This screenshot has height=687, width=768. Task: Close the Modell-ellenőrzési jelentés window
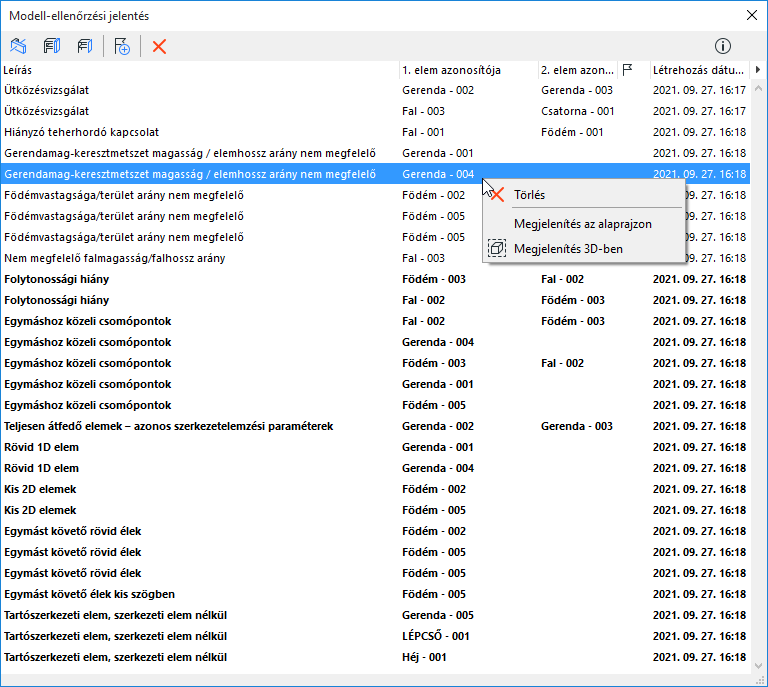[751, 15]
